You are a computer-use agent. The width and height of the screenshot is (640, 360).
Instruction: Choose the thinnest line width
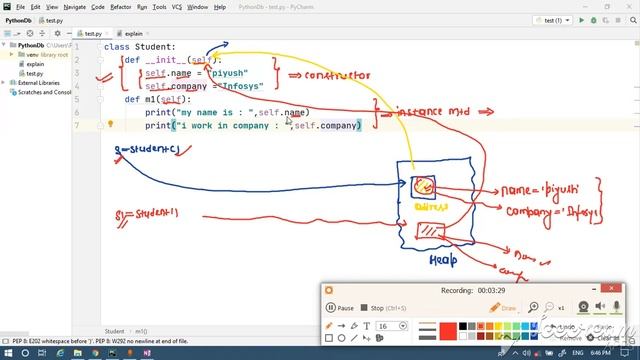(x=427, y=324)
